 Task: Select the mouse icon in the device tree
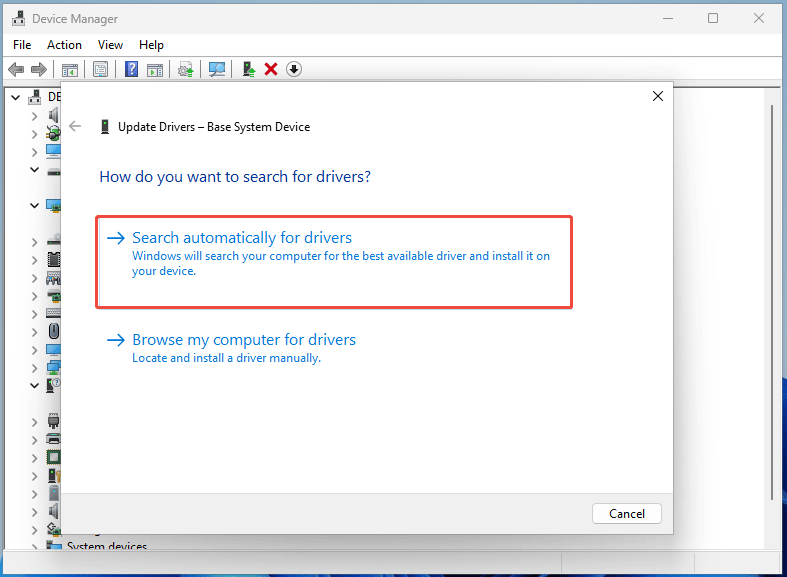[54, 332]
